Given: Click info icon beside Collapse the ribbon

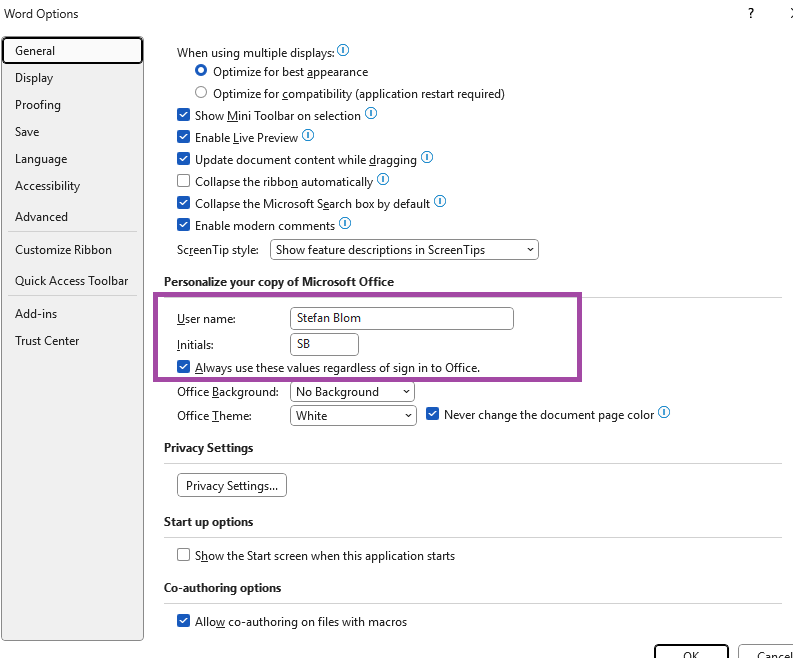Looking at the screenshot, I should tap(383, 179).
